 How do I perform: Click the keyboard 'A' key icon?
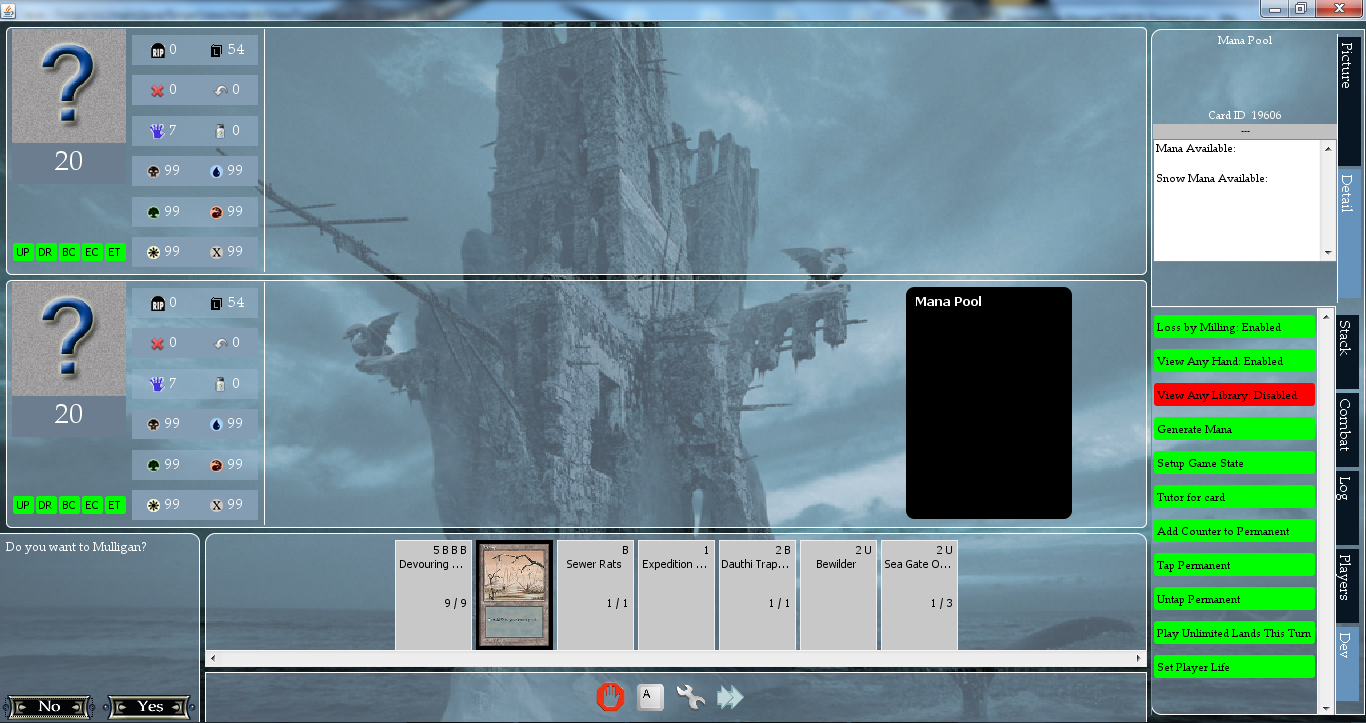tap(650, 697)
